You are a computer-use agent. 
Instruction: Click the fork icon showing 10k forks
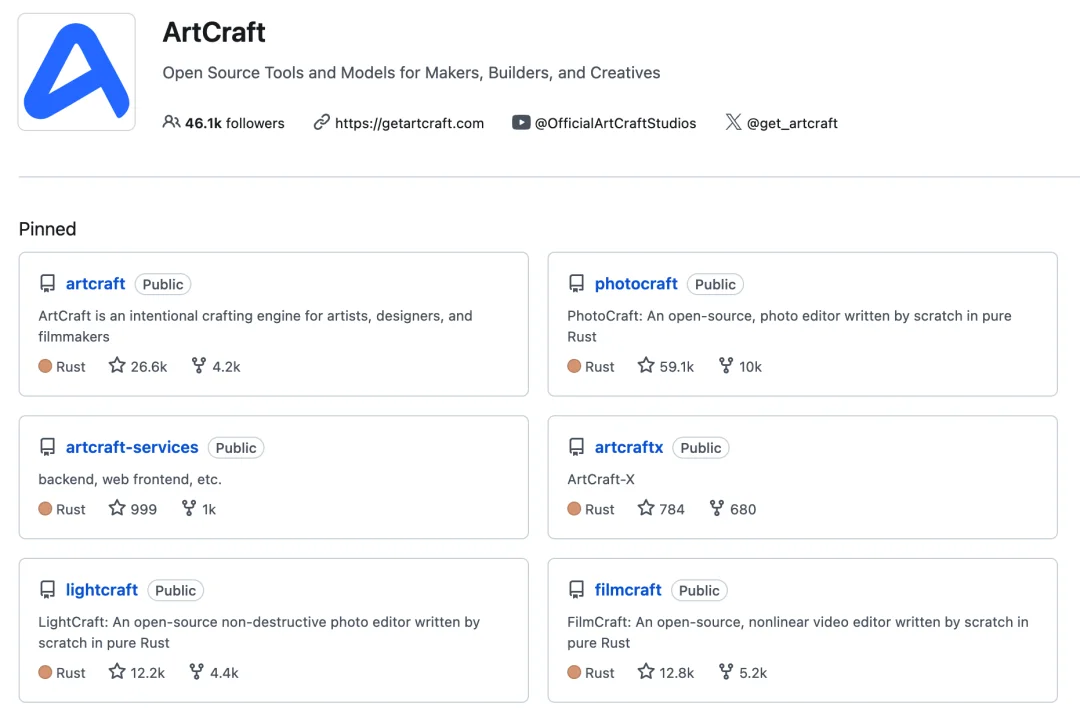coord(725,365)
